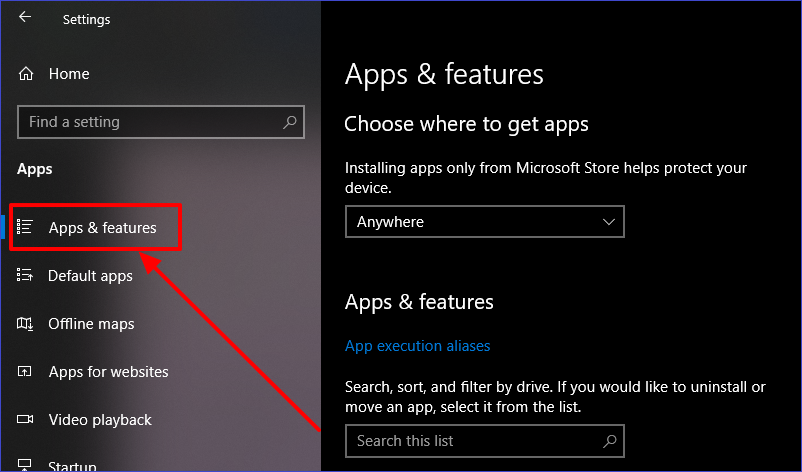Focus the Find a setting field
The width and height of the screenshot is (802, 472).
[x=161, y=122]
